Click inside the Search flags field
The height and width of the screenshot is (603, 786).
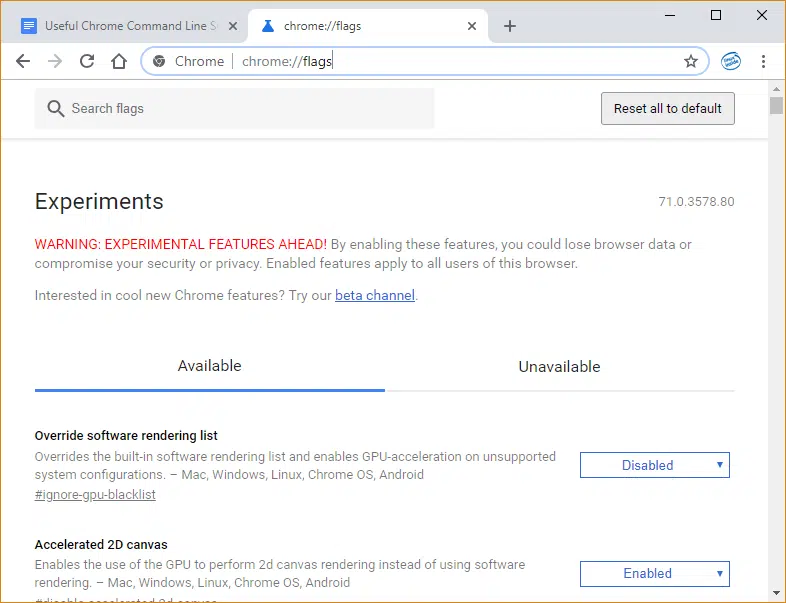(x=240, y=108)
